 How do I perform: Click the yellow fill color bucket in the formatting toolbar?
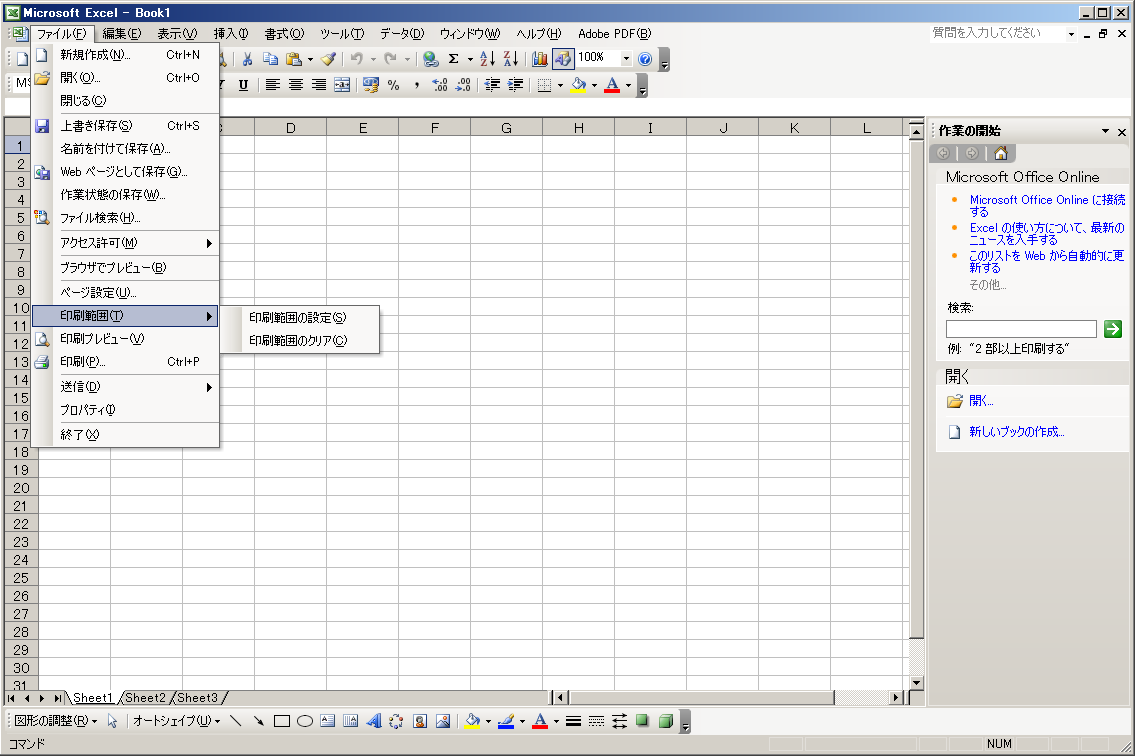(577, 85)
